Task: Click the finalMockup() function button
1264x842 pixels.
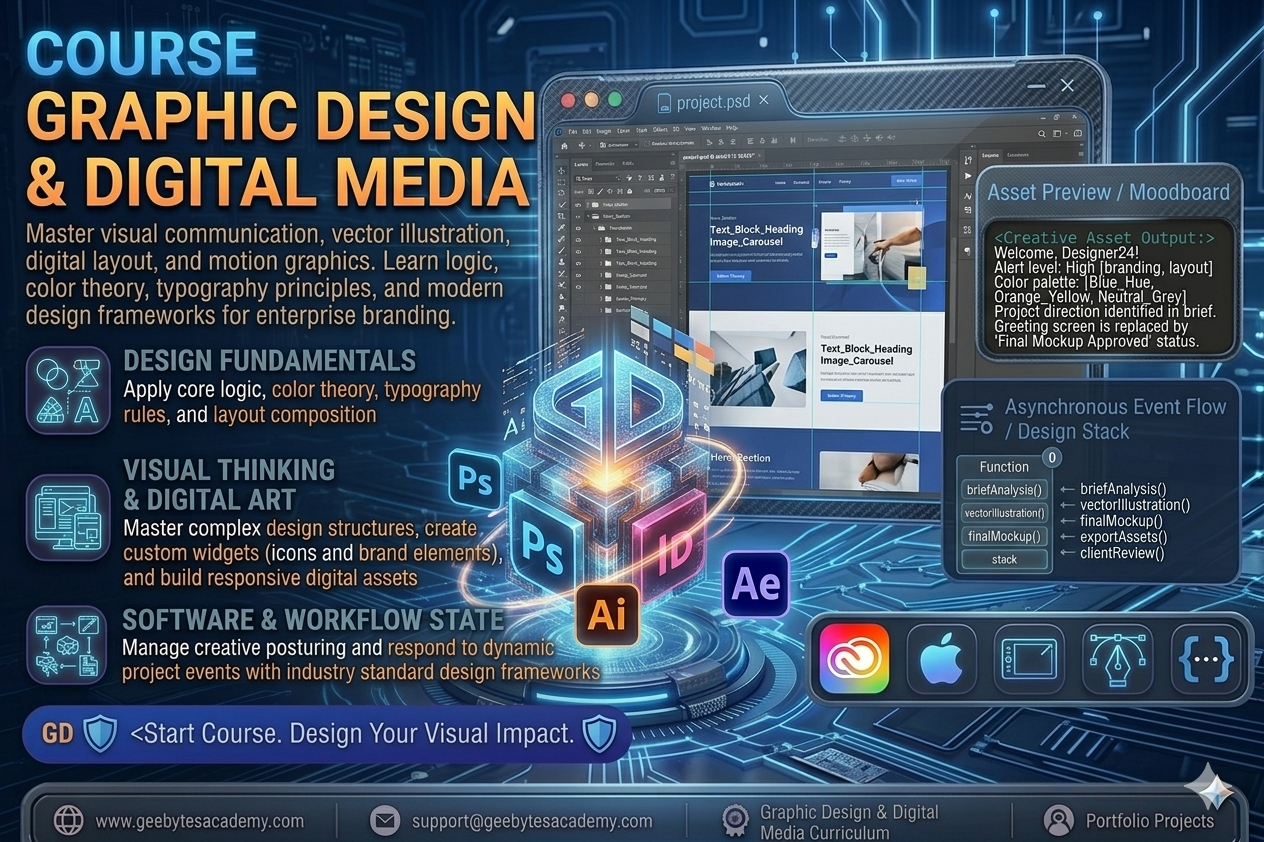Action: (x=1004, y=536)
